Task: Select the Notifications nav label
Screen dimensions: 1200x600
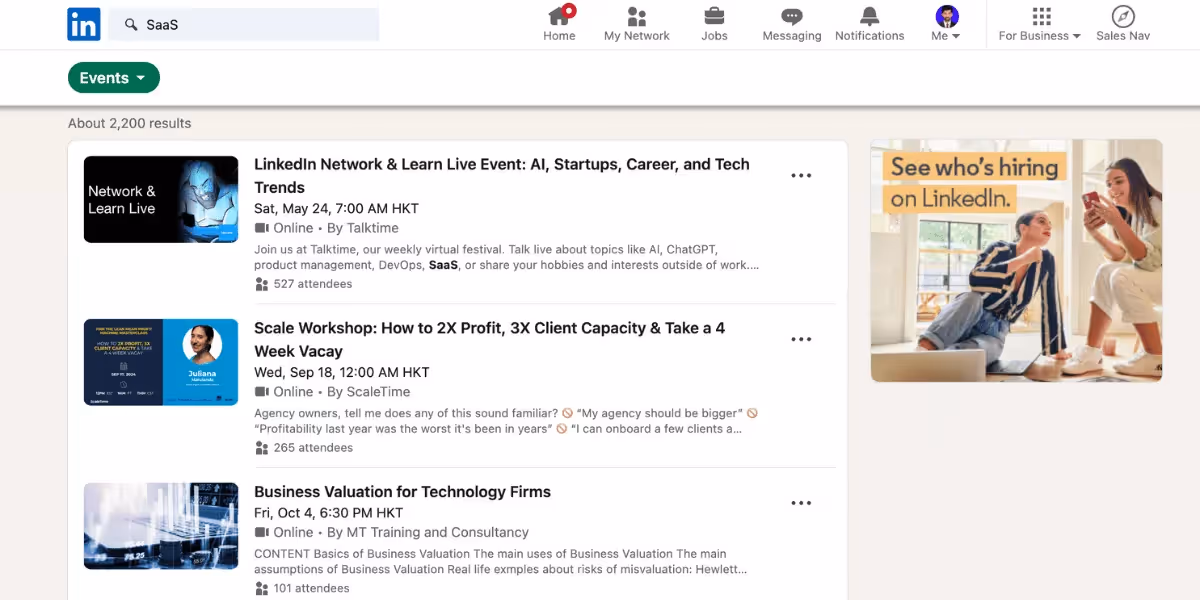Action: click(870, 36)
